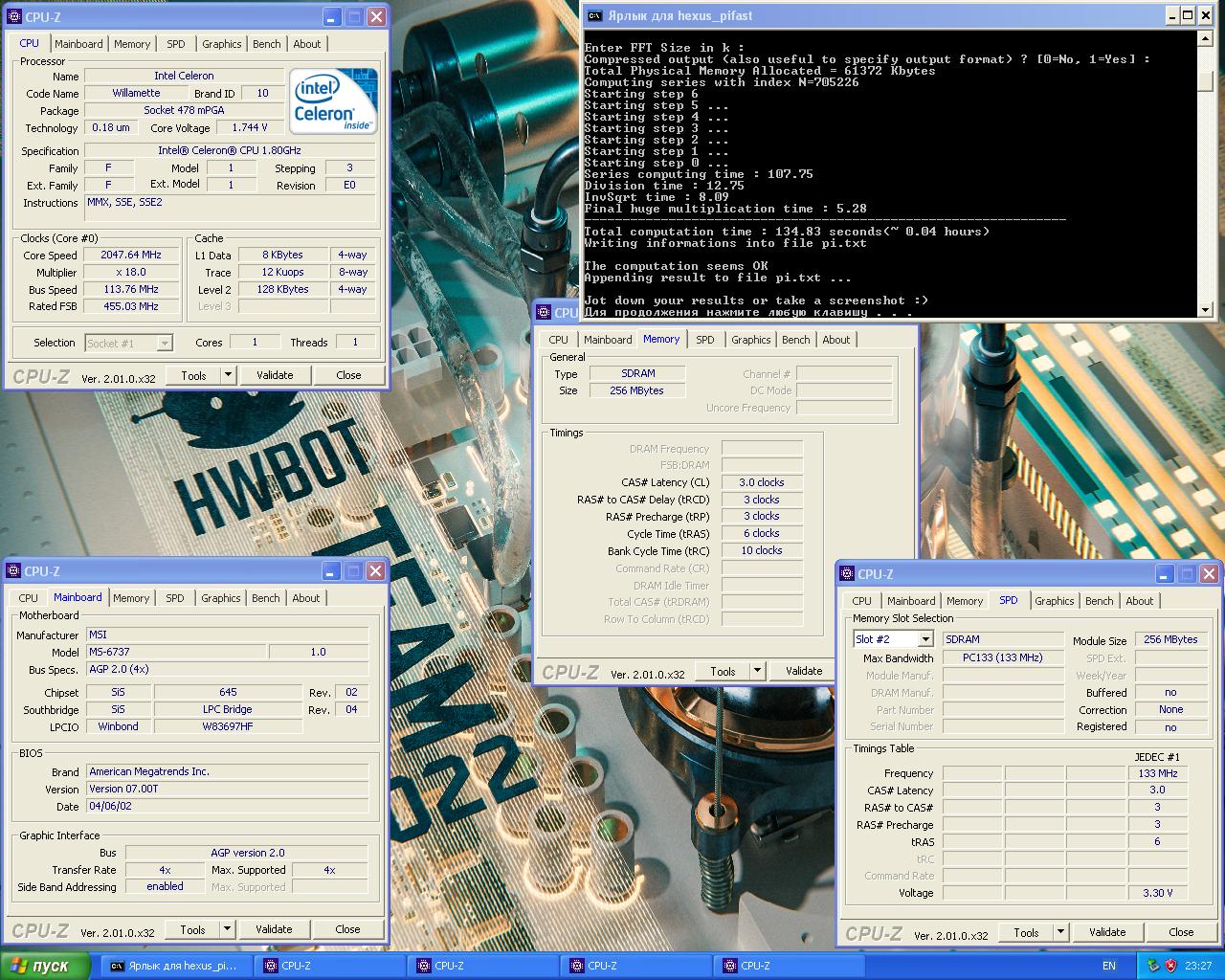Click the language indicator EN in the tray
The image size is (1225, 980).
pos(1108,966)
